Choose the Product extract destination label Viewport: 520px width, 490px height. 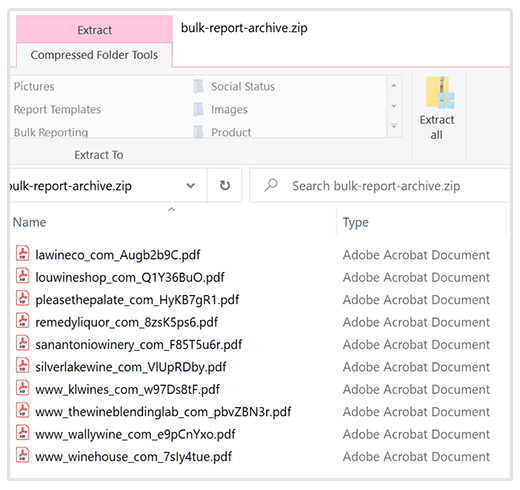click(x=231, y=132)
